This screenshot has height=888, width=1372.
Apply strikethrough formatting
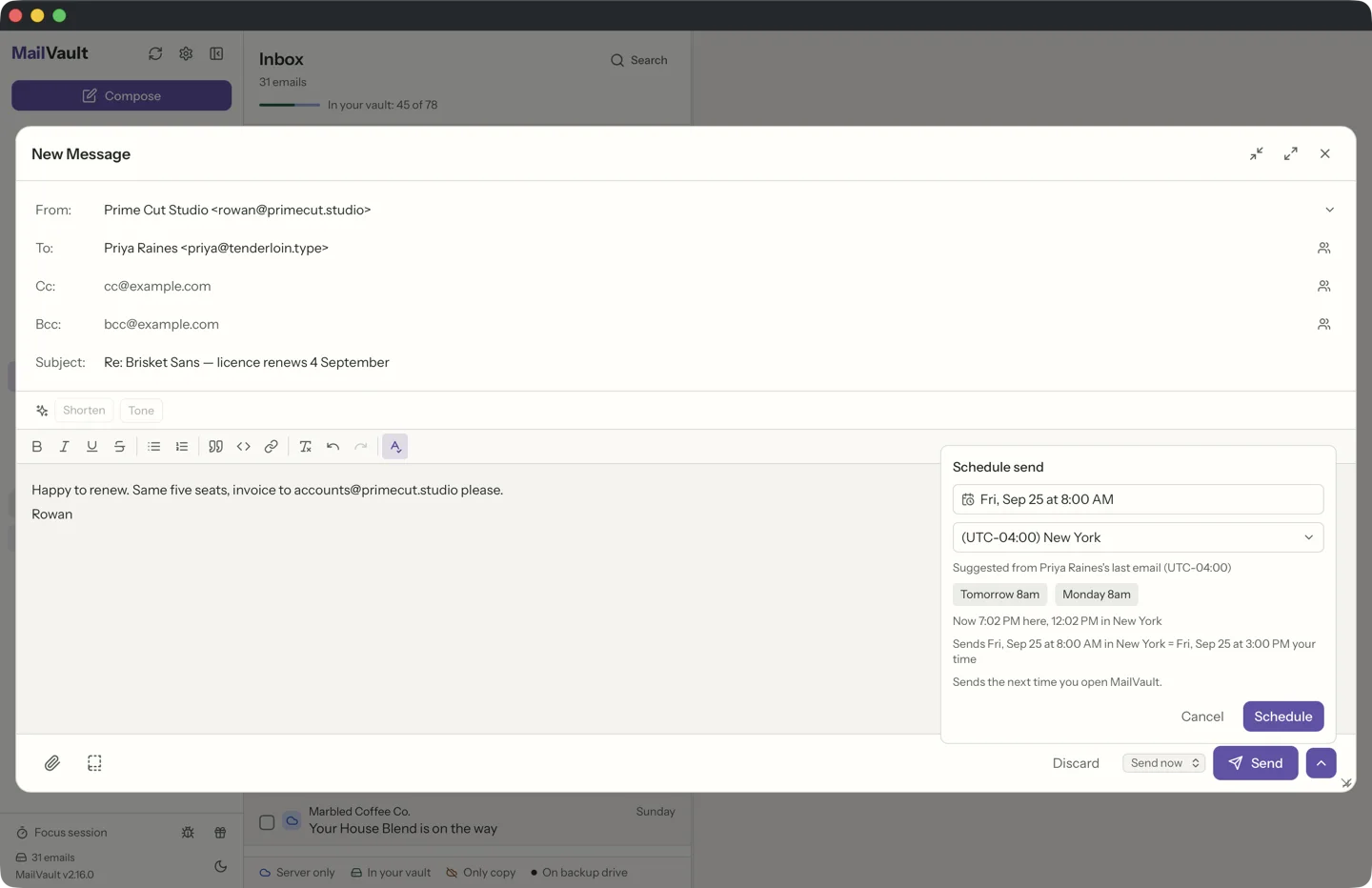120,447
